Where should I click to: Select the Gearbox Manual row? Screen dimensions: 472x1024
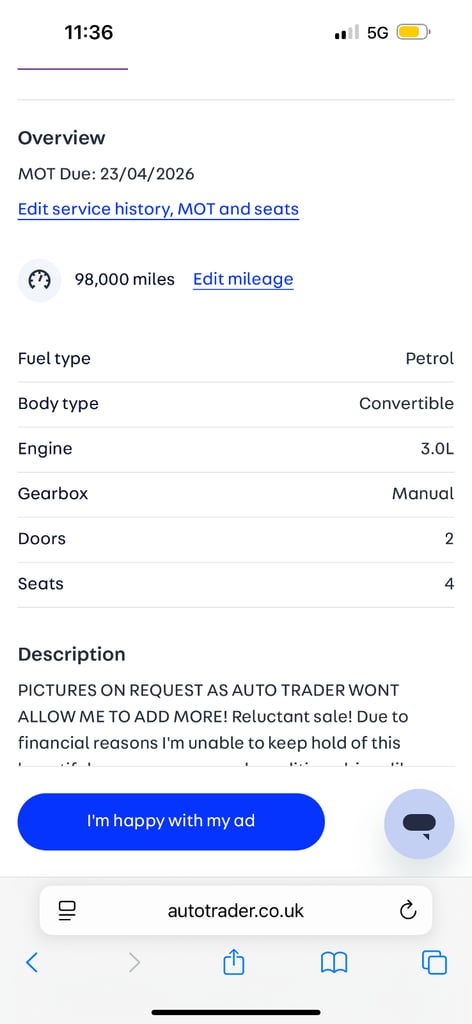click(x=236, y=494)
